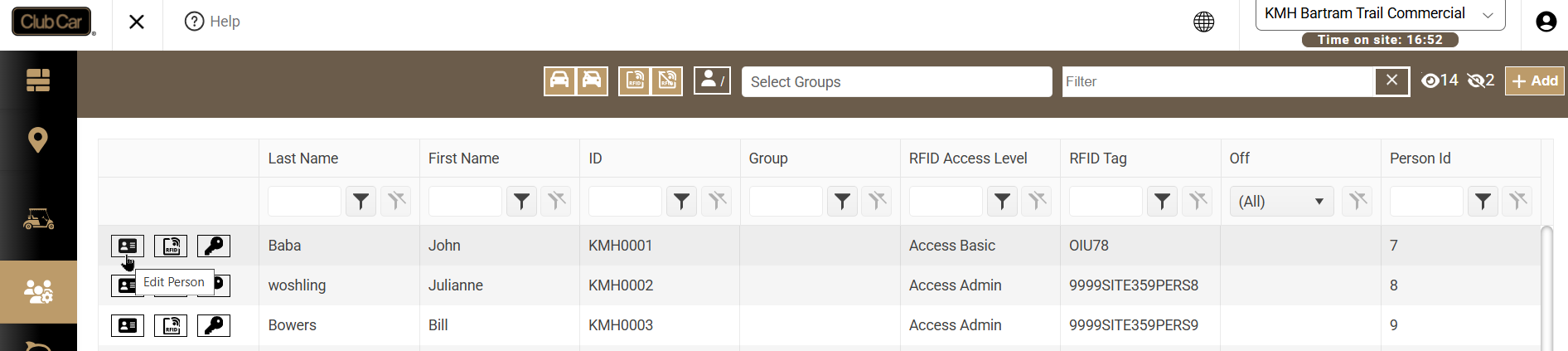1568x351 pixels.
Task: Expand KMH Bartram Trail Commercial site dropdown
Action: (1380, 14)
